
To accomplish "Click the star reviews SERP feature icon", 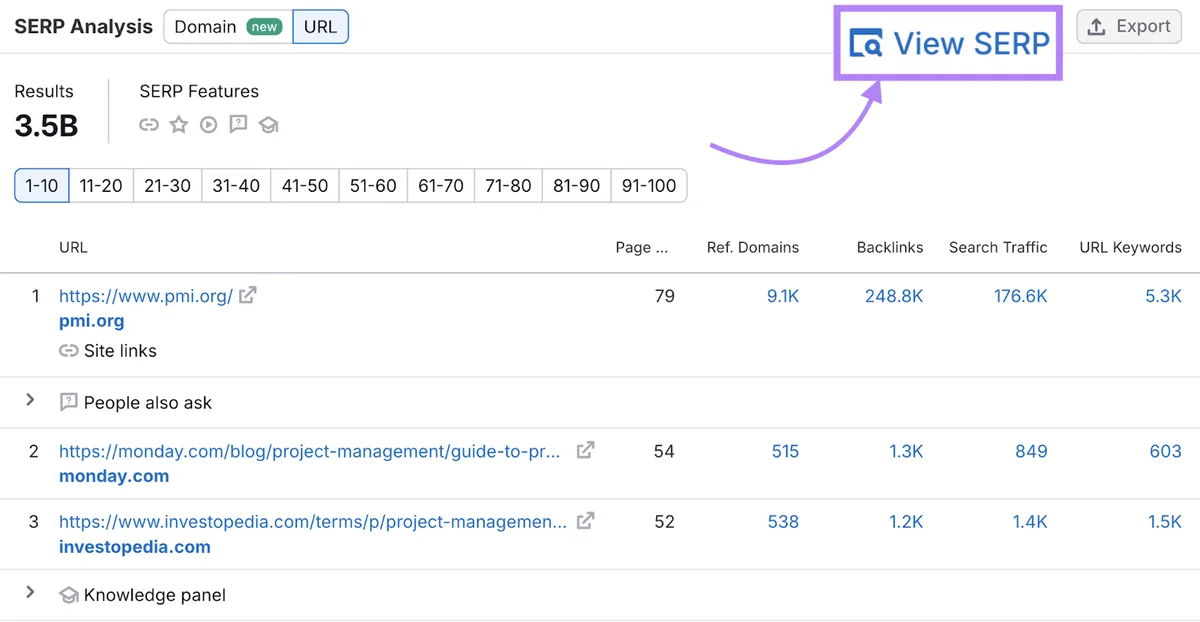I will (179, 125).
